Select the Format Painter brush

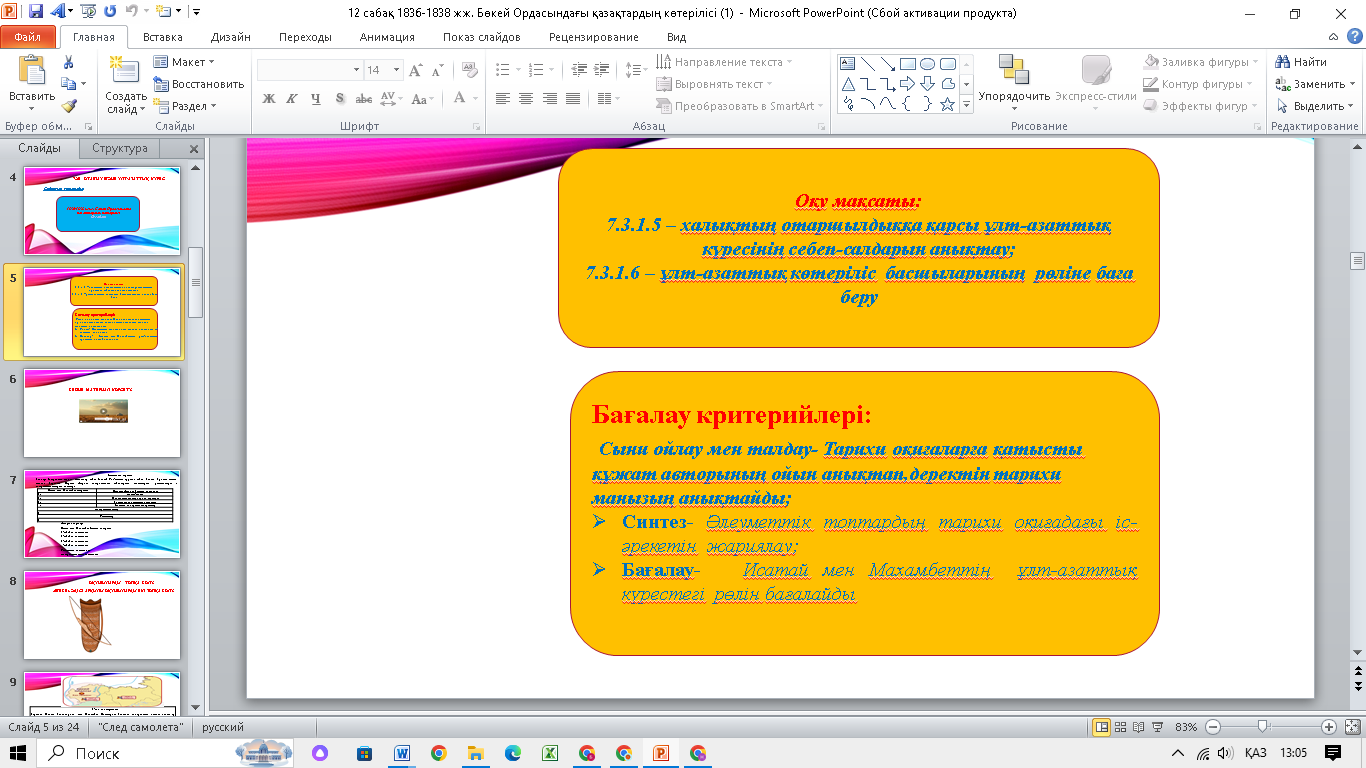pos(68,106)
